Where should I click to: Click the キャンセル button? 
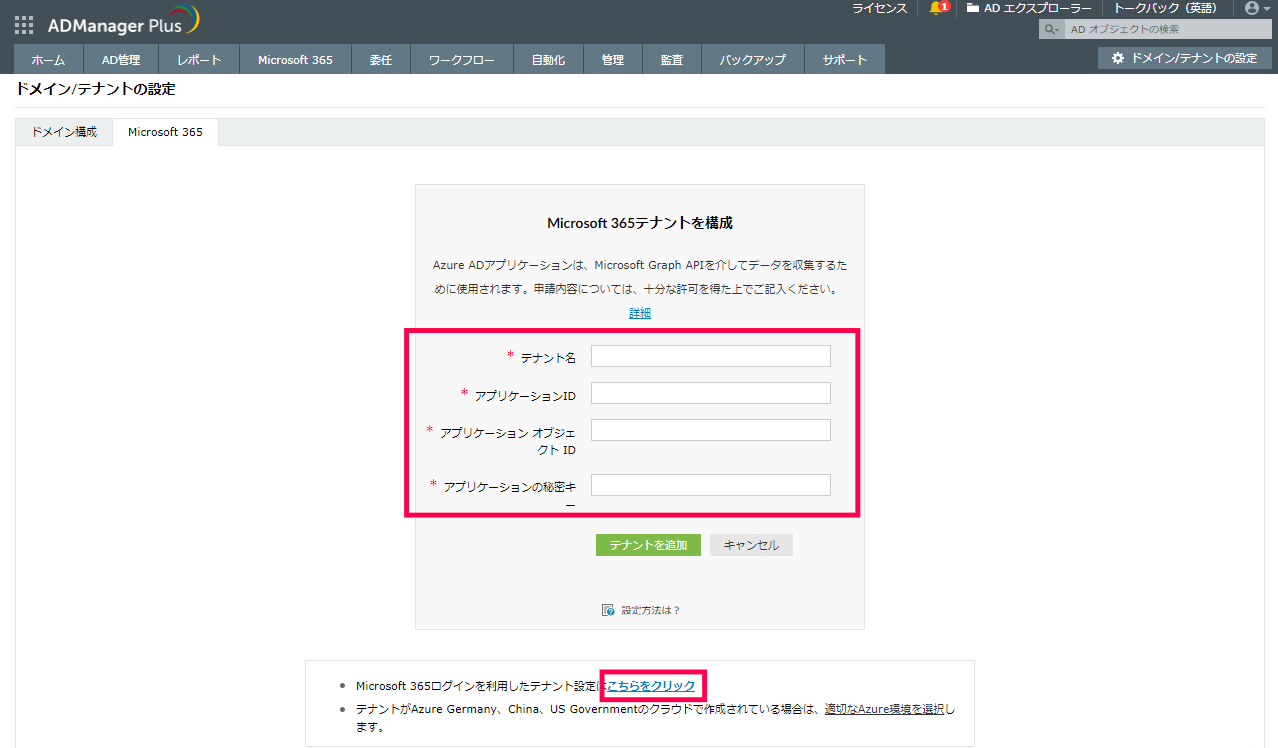pyautogui.click(x=751, y=545)
